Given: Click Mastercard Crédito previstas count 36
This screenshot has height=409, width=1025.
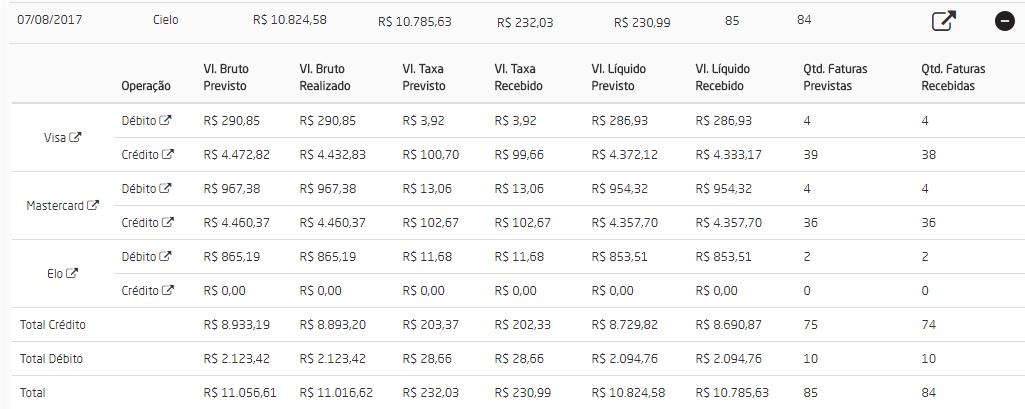Looking at the screenshot, I should coord(810,223).
